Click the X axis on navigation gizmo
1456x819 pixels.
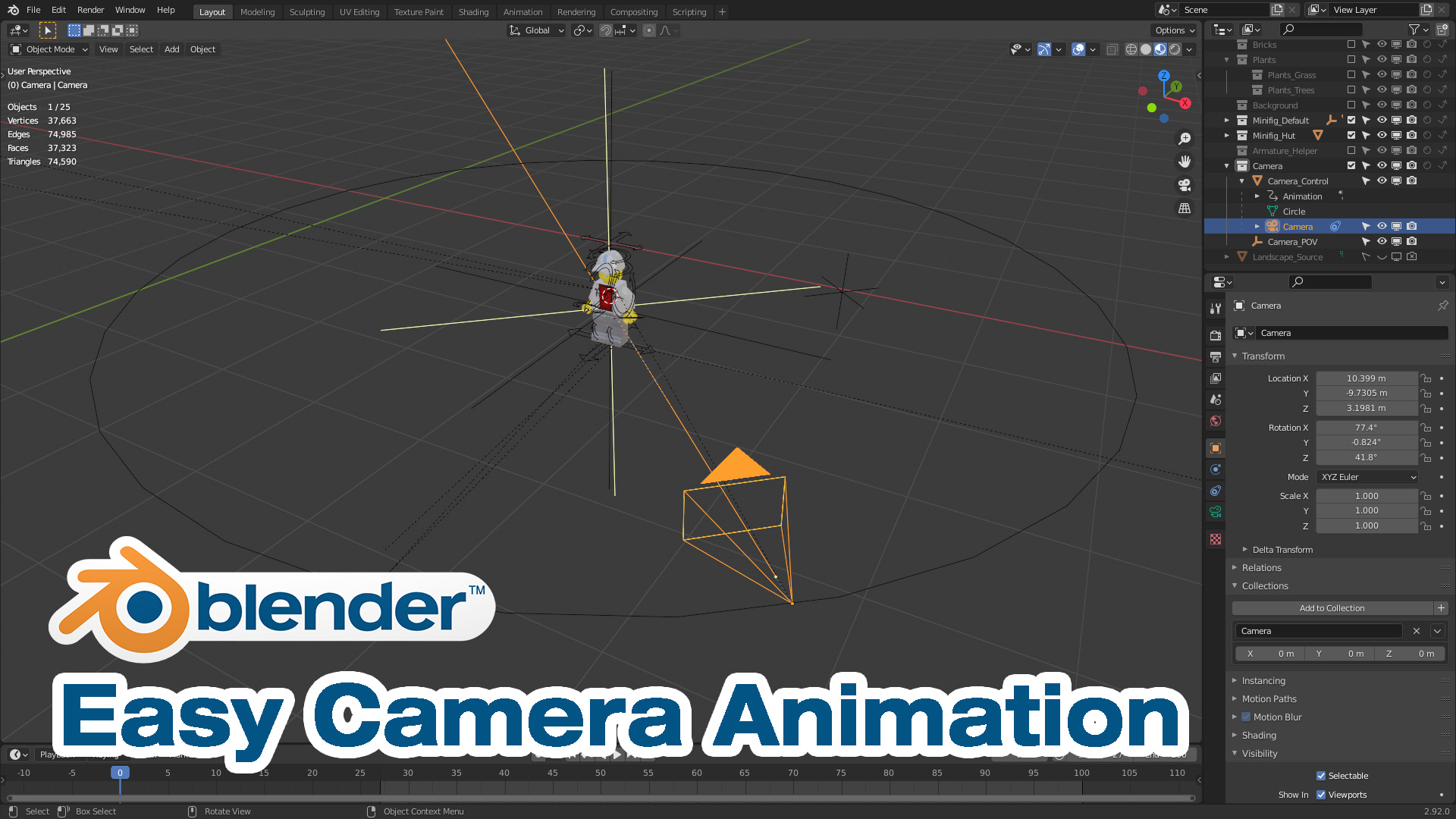(1185, 103)
